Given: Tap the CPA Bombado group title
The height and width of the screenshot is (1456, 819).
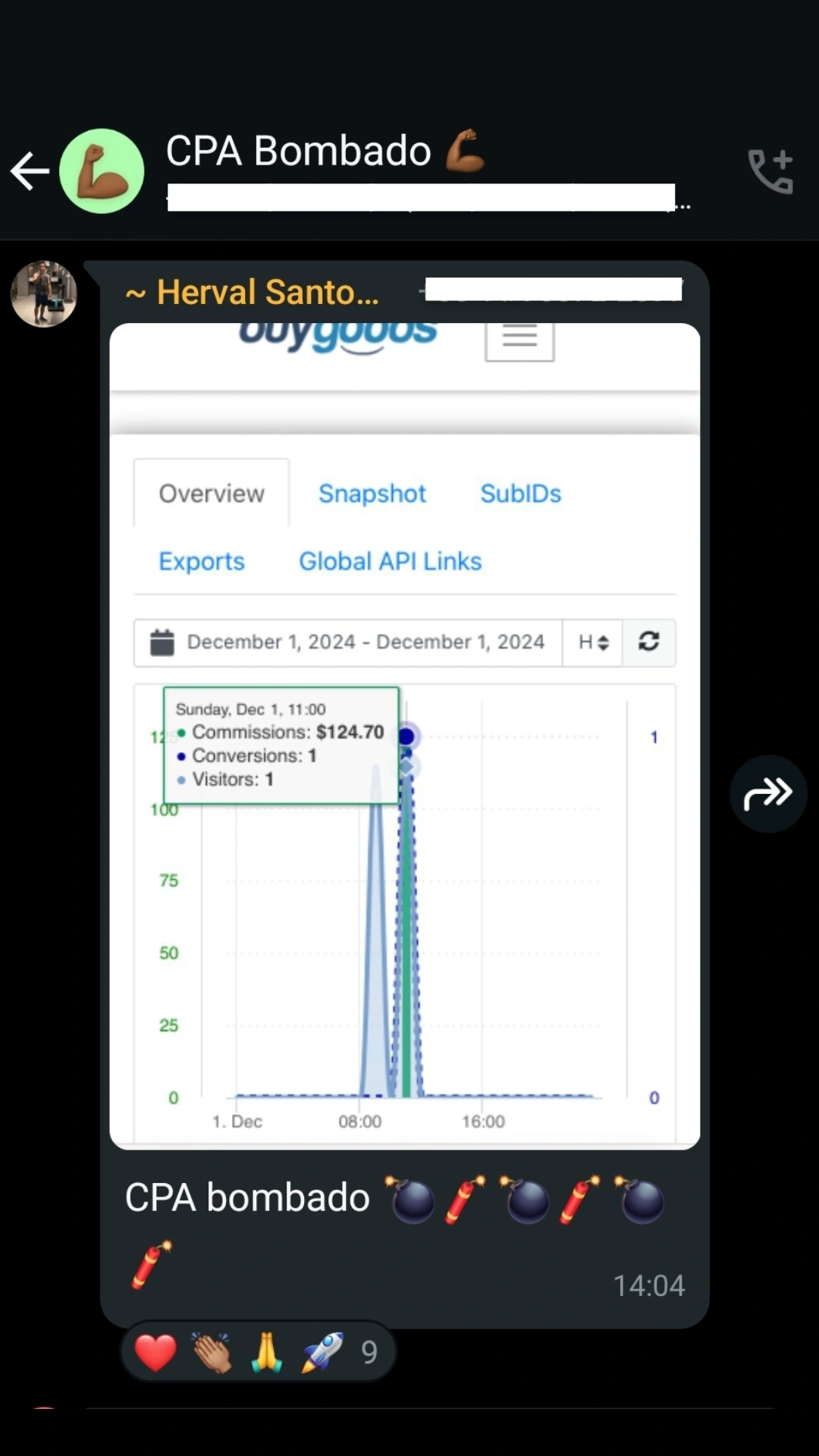Looking at the screenshot, I should [x=298, y=151].
